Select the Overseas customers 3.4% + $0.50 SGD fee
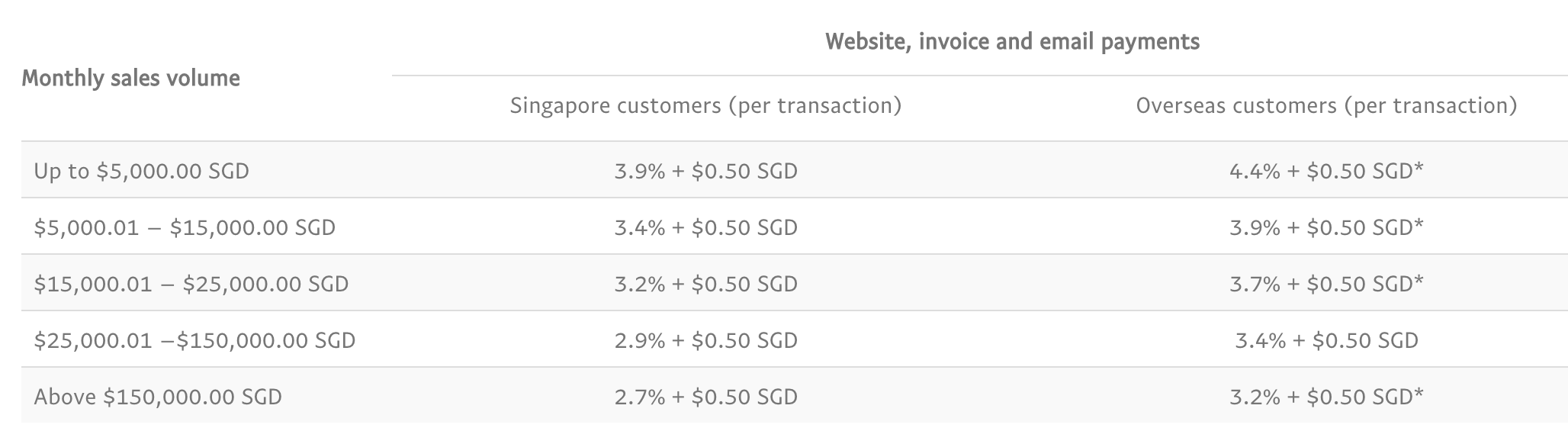The image size is (1568, 444). click(x=1326, y=340)
